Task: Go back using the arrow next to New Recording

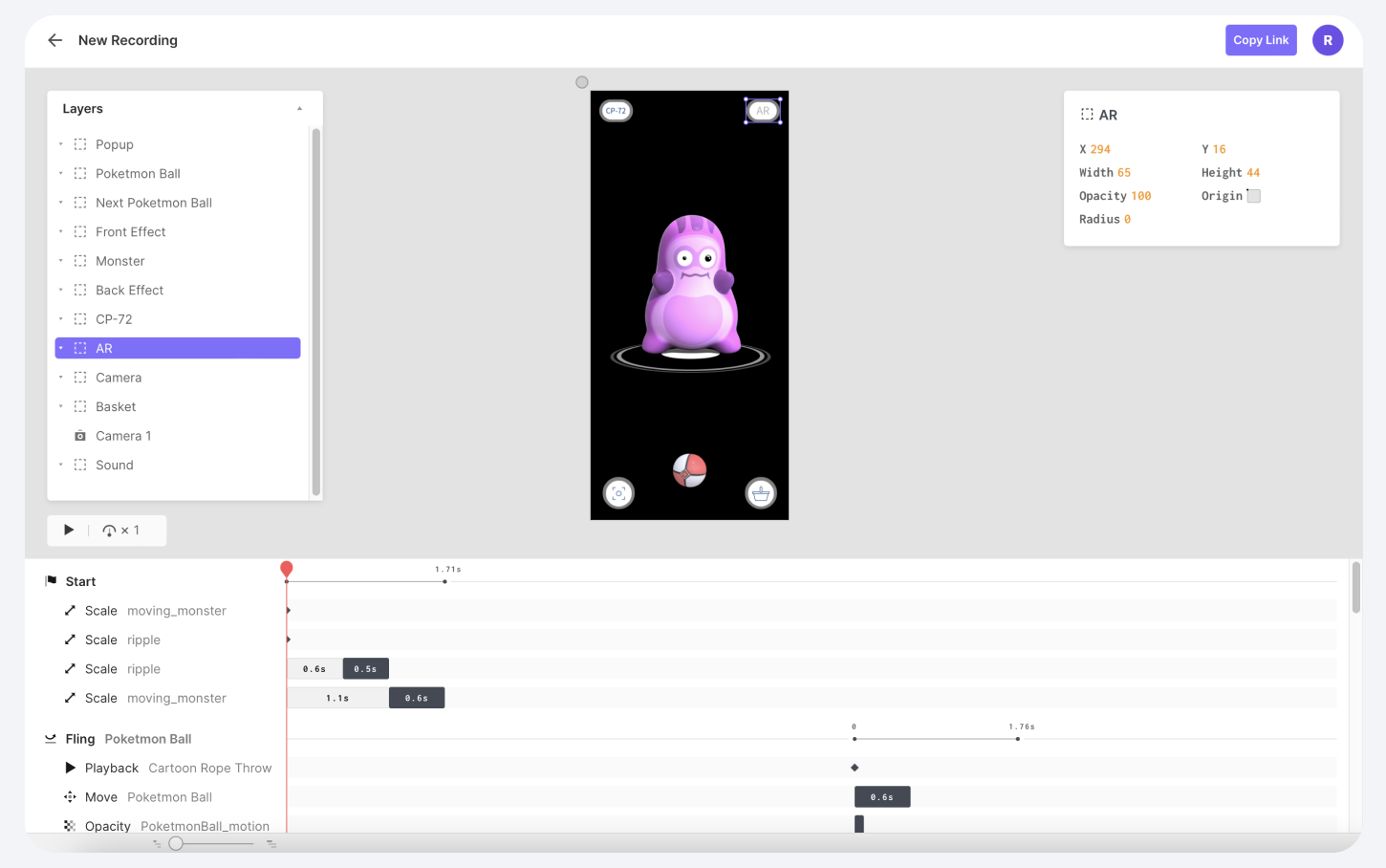Action: (x=55, y=40)
